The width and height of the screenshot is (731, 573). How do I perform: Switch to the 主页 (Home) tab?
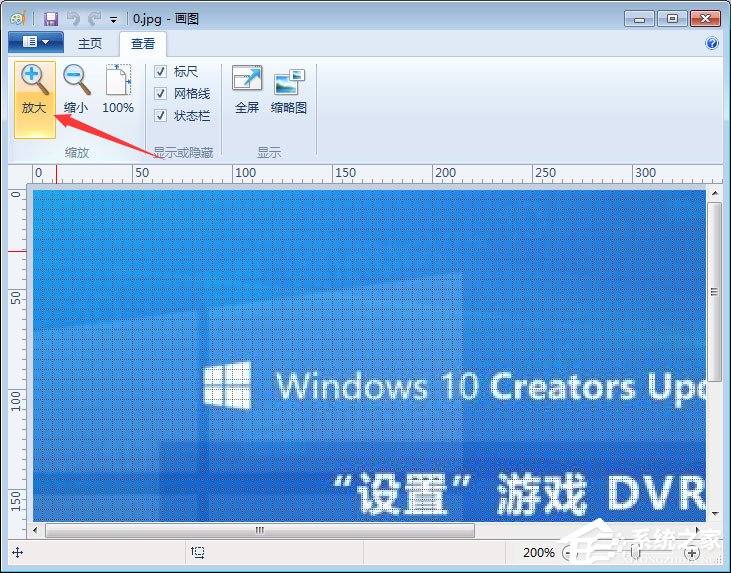90,43
